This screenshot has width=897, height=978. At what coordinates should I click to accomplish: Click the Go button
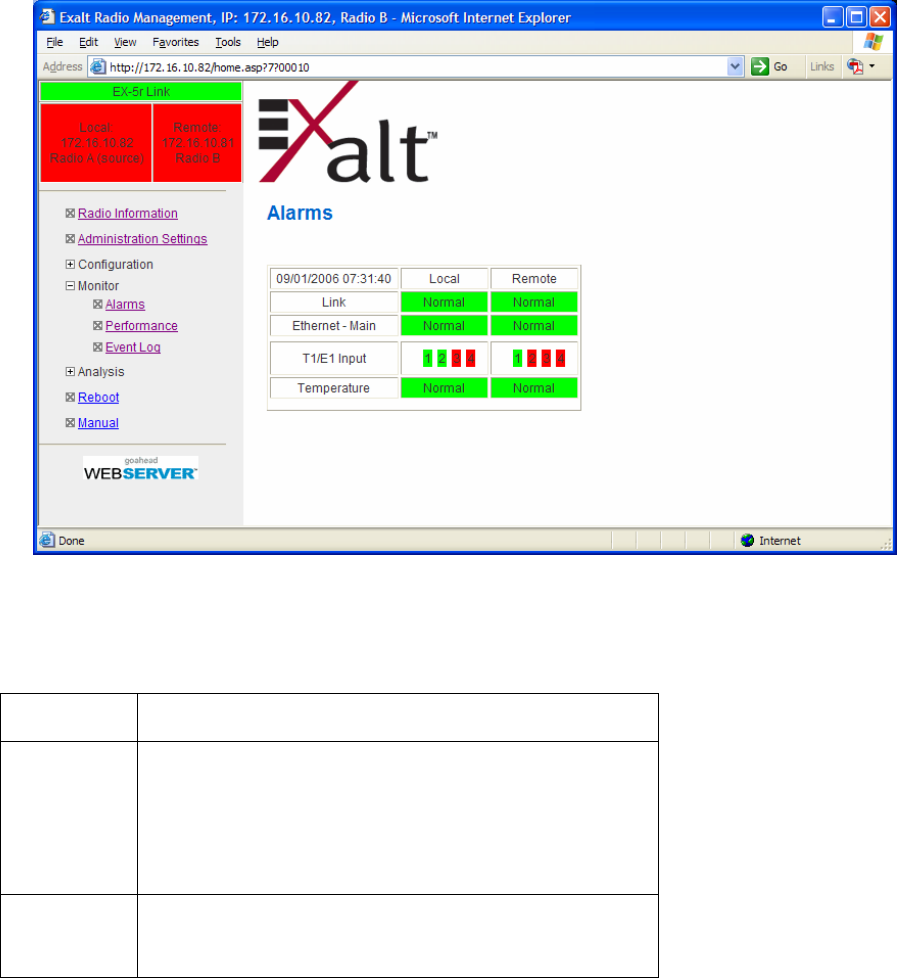[x=770, y=67]
